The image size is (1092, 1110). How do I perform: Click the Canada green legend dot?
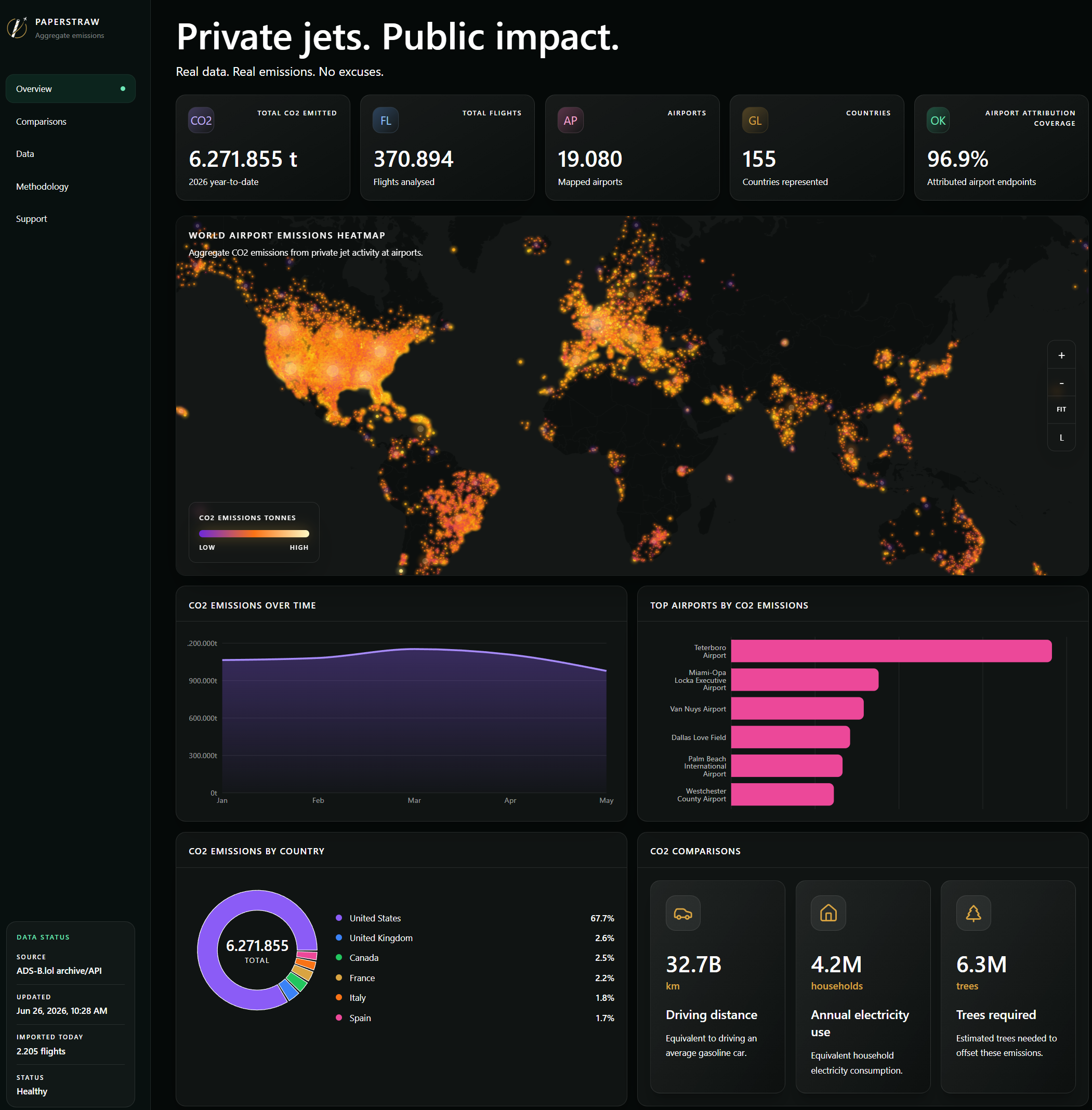click(339, 958)
